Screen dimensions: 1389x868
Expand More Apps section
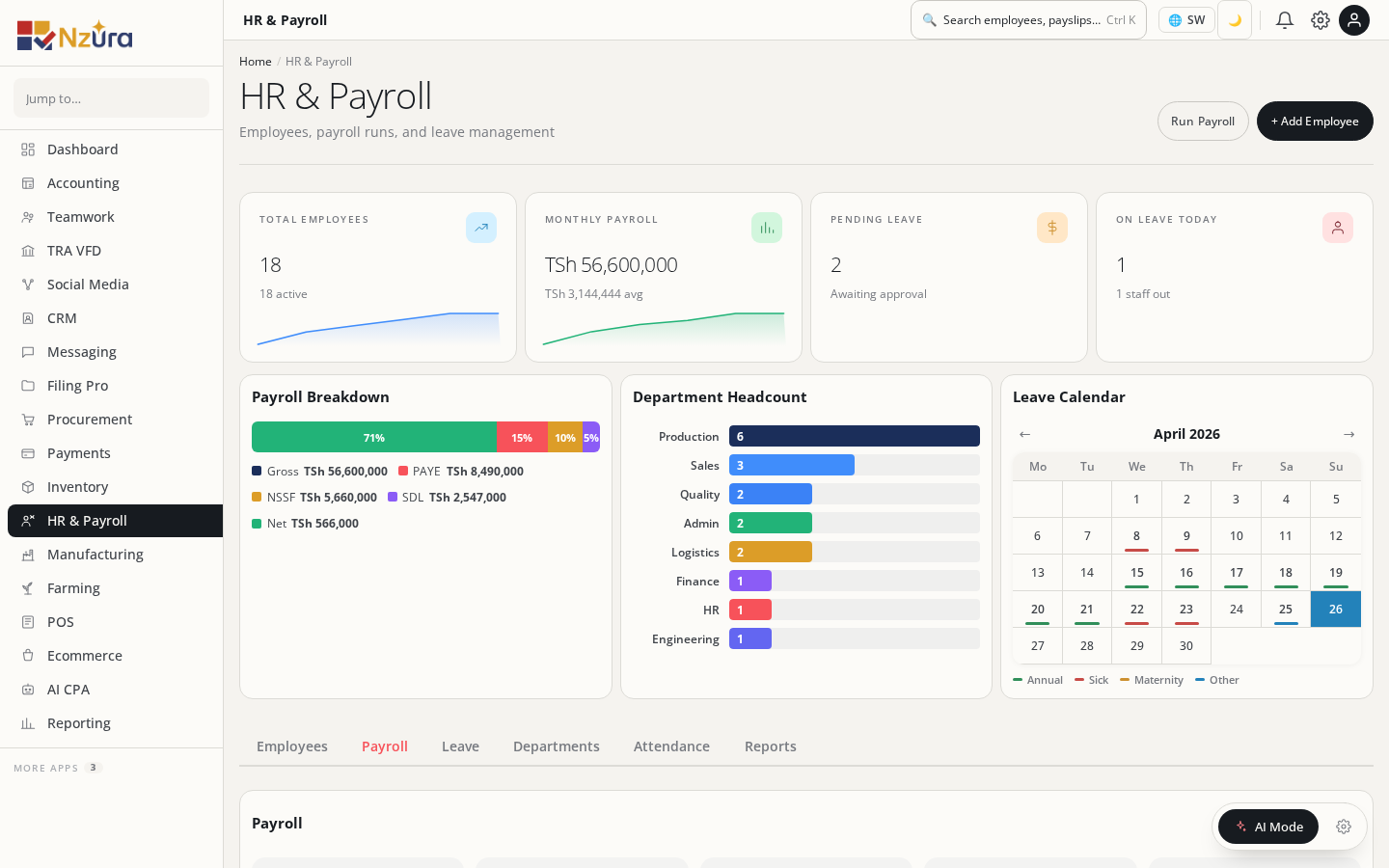click(x=58, y=768)
